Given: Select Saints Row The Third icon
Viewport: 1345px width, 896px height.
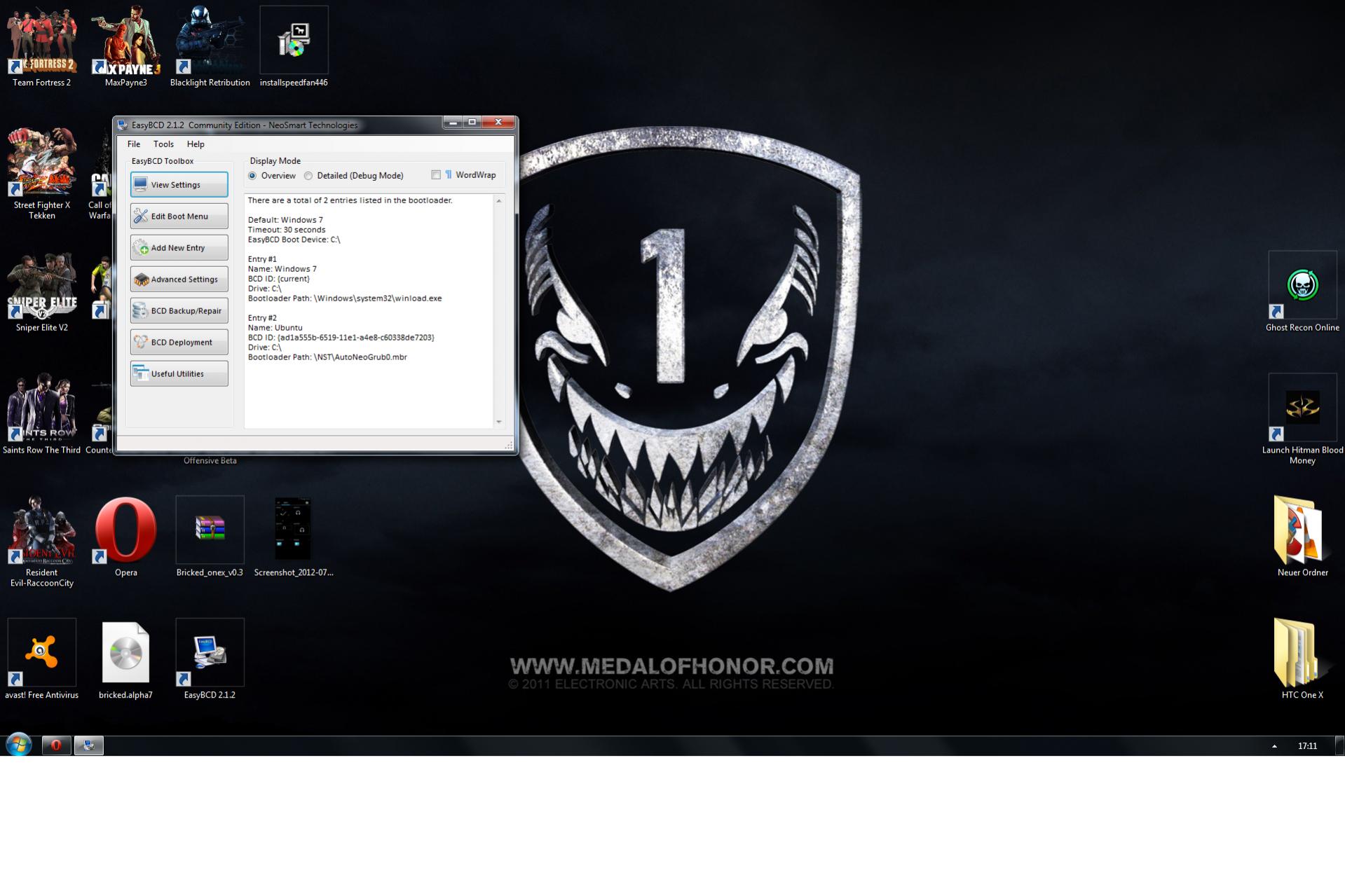Looking at the screenshot, I should tap(42, 415).
